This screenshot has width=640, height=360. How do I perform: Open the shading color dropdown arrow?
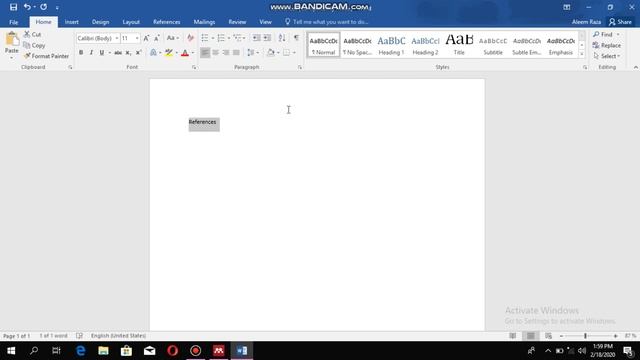278,53
